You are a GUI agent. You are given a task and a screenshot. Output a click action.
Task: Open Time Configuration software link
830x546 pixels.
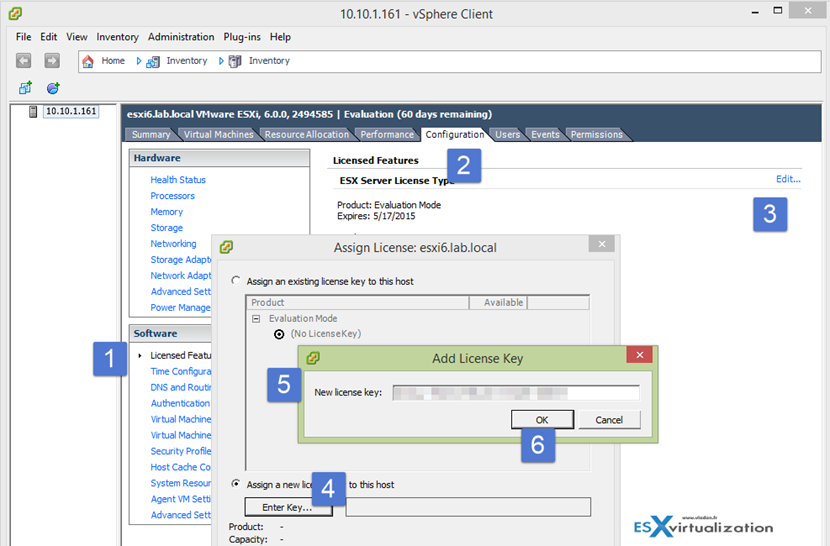click(x=181, y=372)
